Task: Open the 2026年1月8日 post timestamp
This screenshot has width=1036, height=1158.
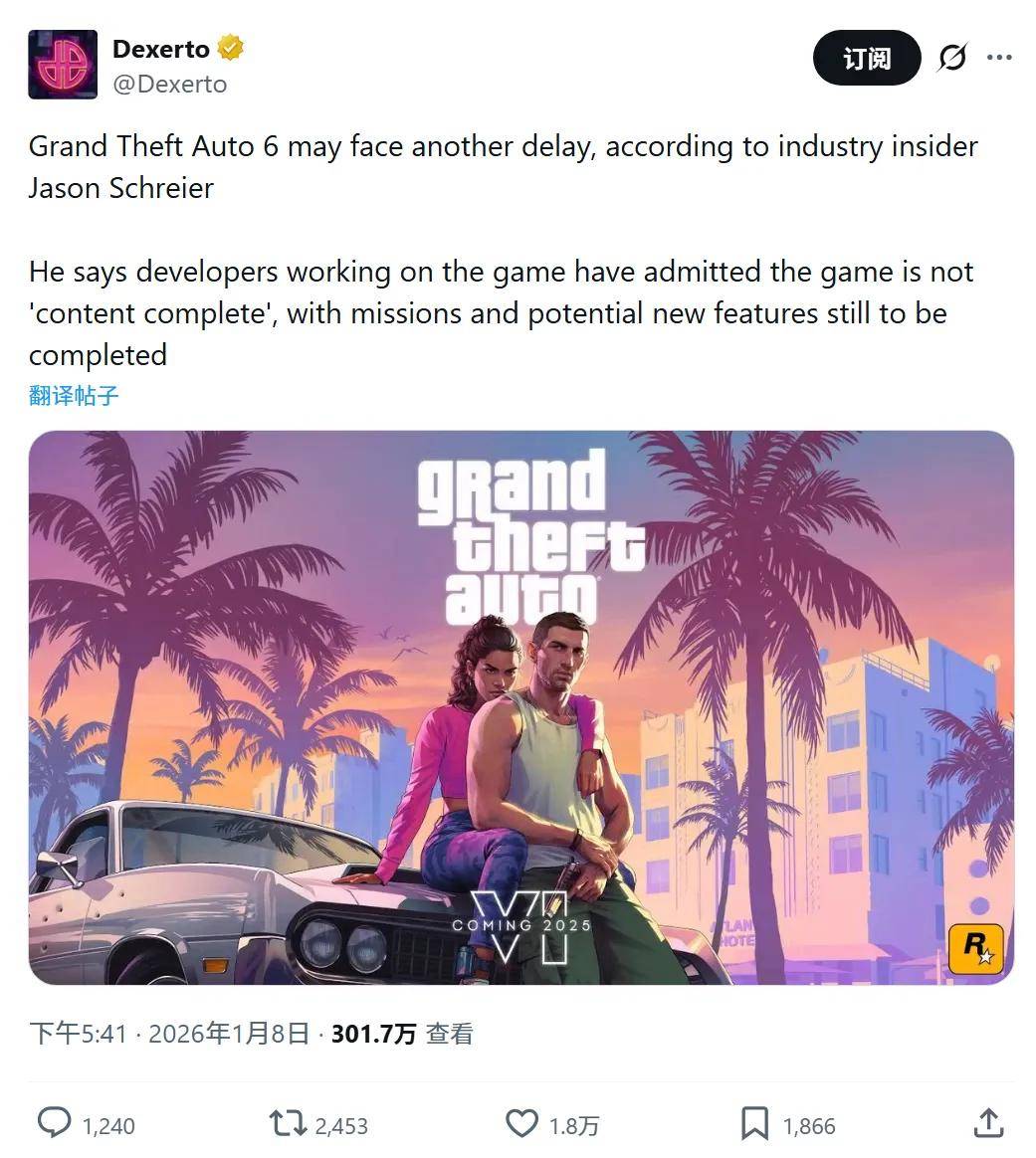Action: click(x=229, y=1034)
